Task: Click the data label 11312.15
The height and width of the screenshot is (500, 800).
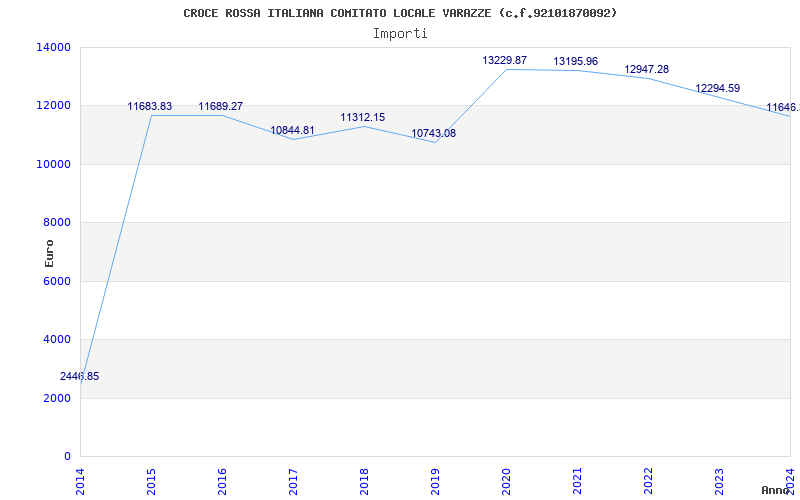Action: pos(363,117)
